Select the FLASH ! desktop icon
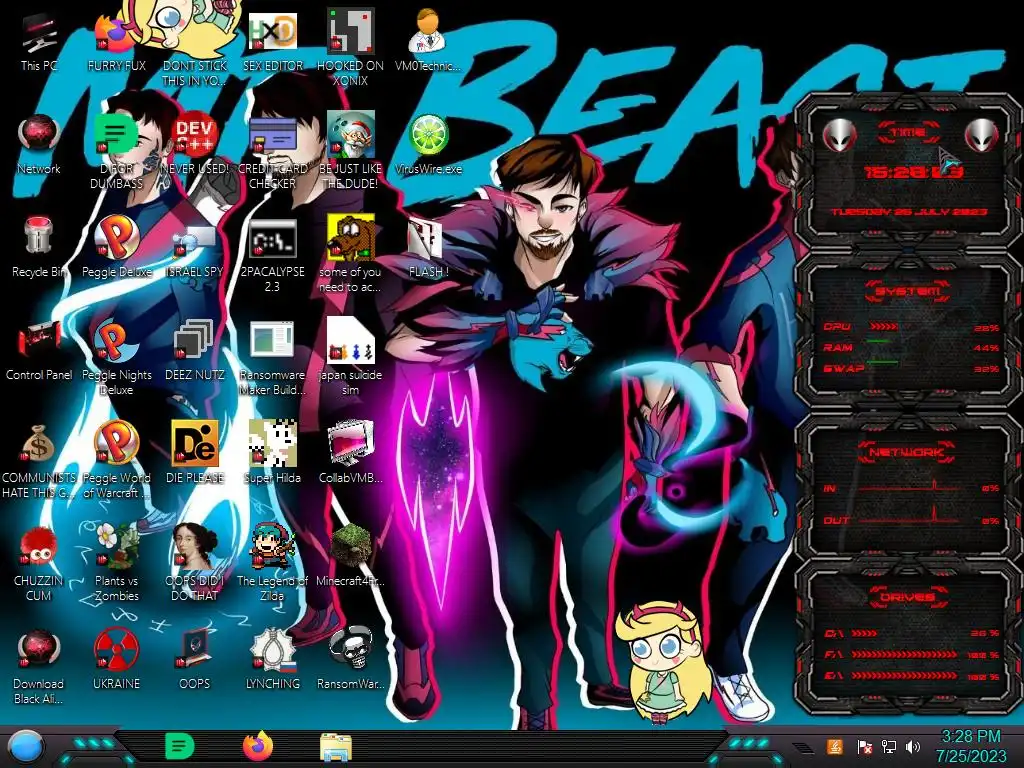The width and height of the screenshot is (1024, 768). point(428,247)
